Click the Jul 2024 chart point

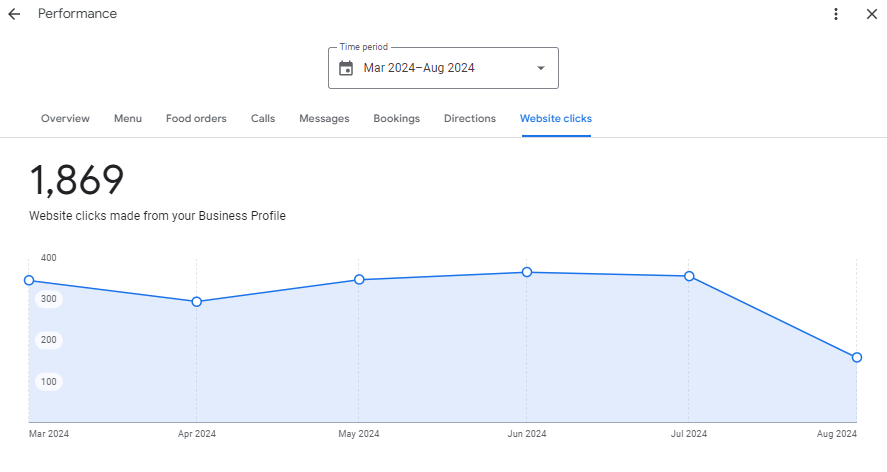pyautogui.click(x=689, y=276)
